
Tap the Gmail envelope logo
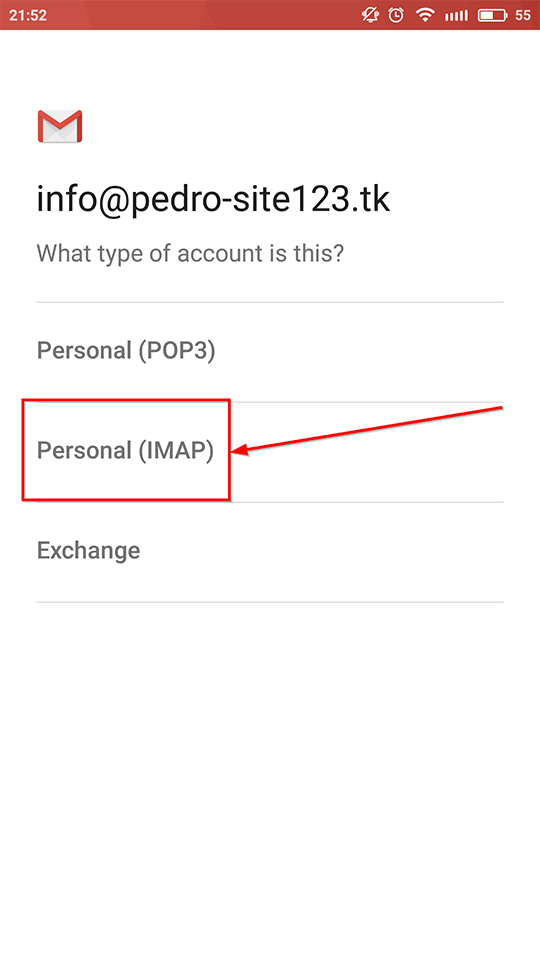[x=59, y=127]
